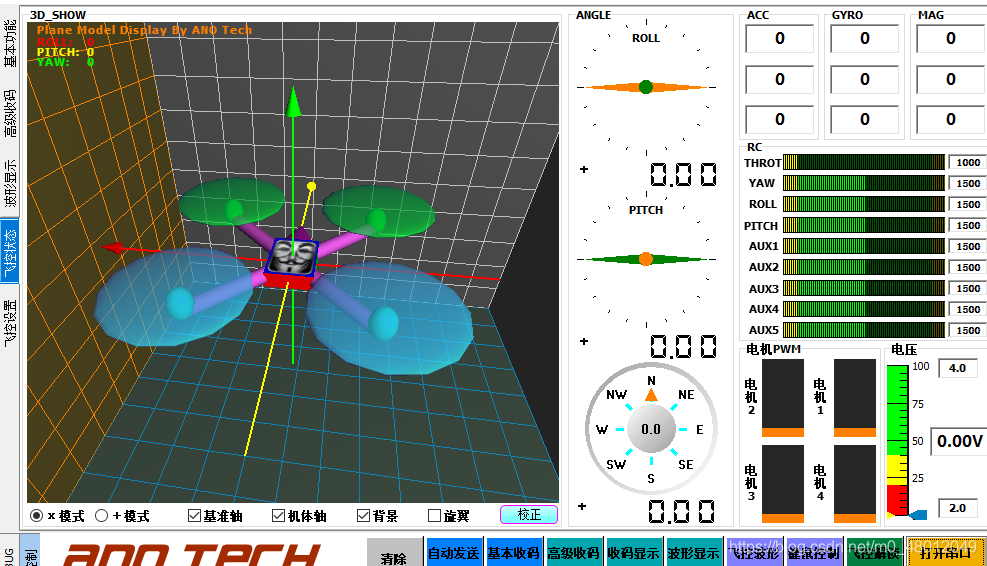Click the 电压 voltage level gauge bar
Viewport: 987px width, 566px height.
coord(897,441)
